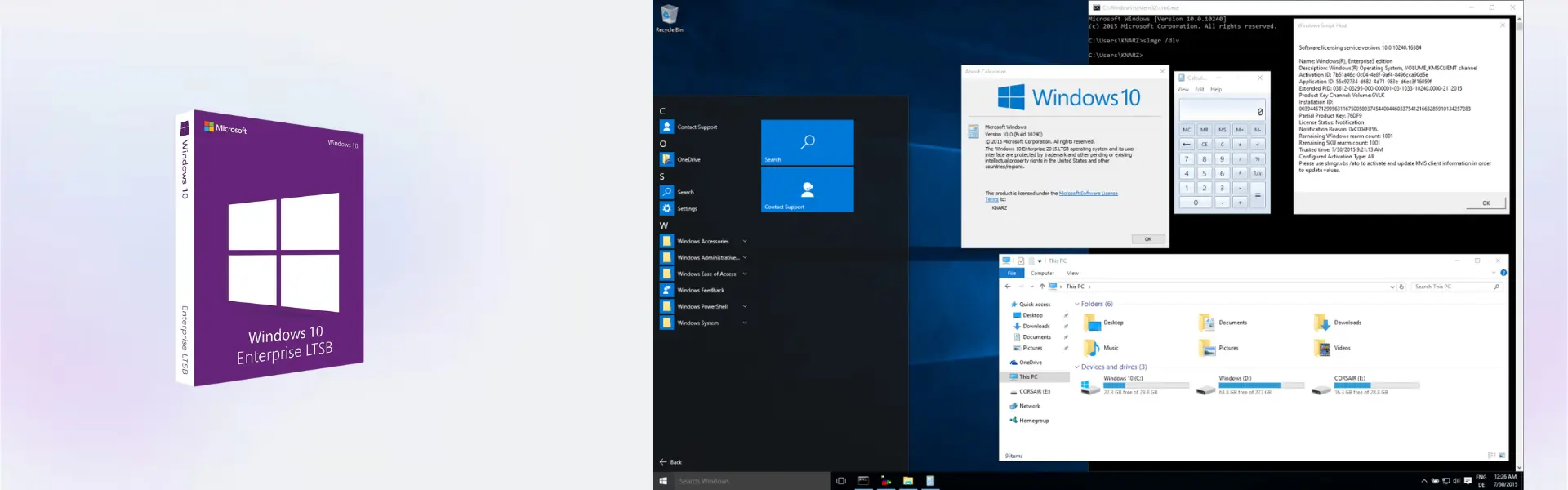Collapse Devices and drives (3) group
This screenshot has width=1568, height=490.
(x=1077, y=367)
